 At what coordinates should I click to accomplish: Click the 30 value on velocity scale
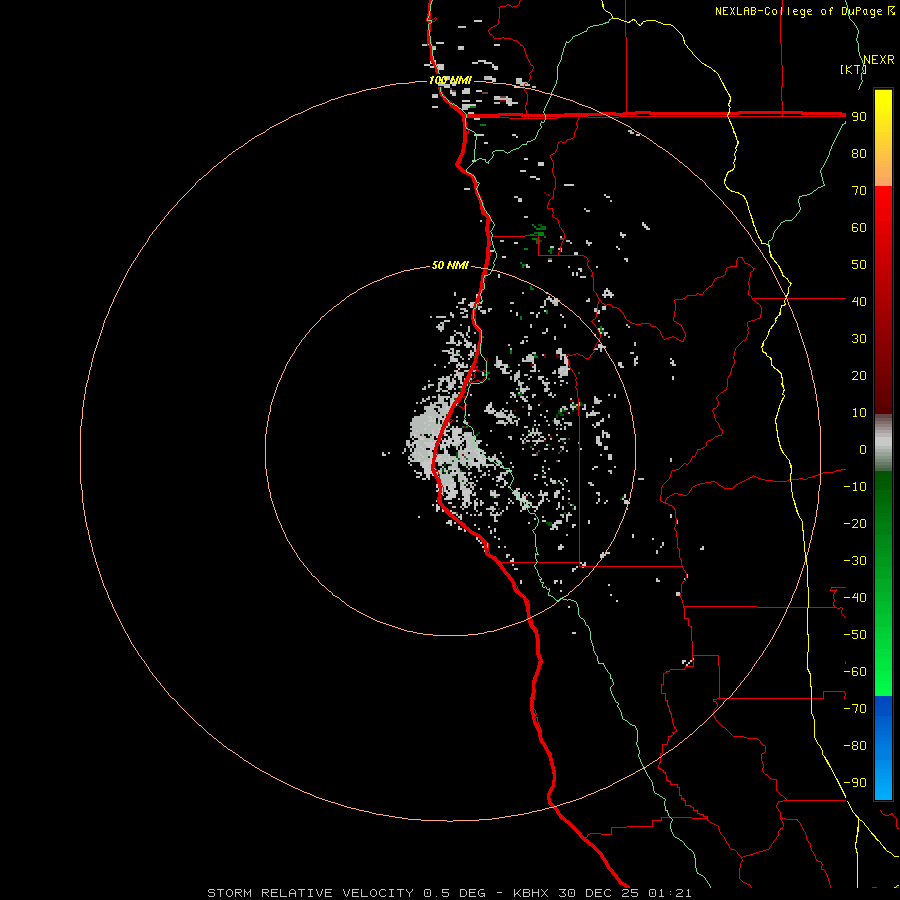859,339
